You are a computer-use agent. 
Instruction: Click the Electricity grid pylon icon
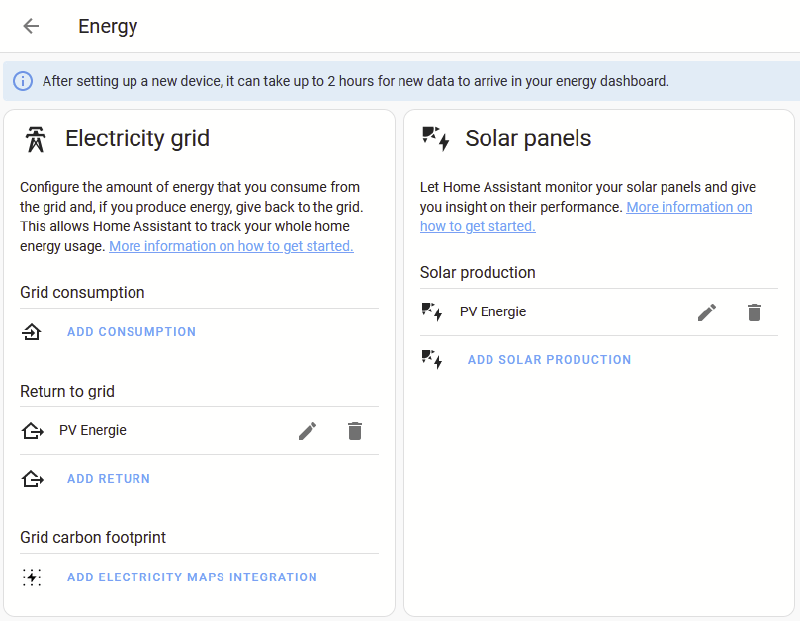tap(35, 139)
